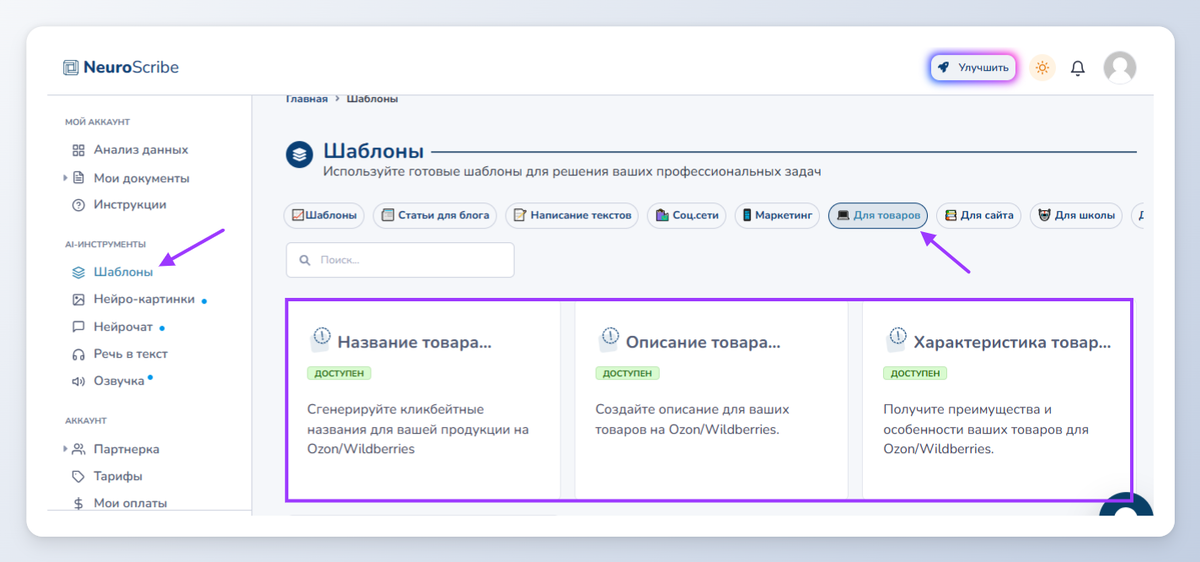The width and height of the screenshot is (1200, 562).
Task: Click the Партнерка people icon
Action: click(x=79, y=449)
